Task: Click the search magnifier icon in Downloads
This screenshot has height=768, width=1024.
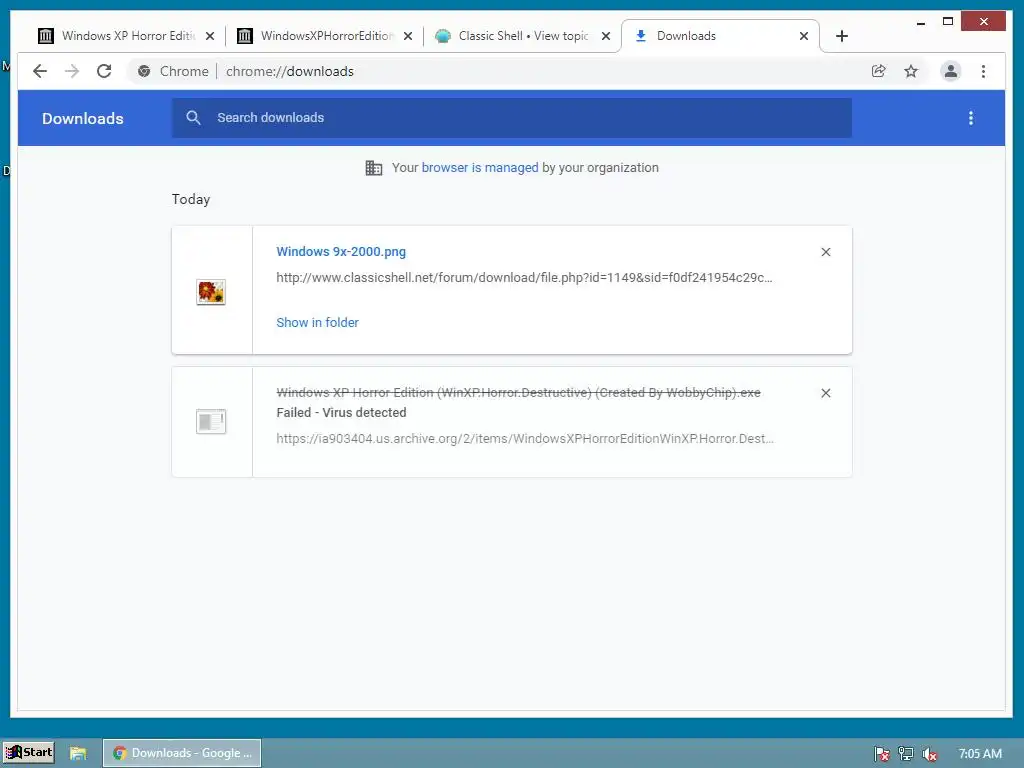Action: pos(193,118)
